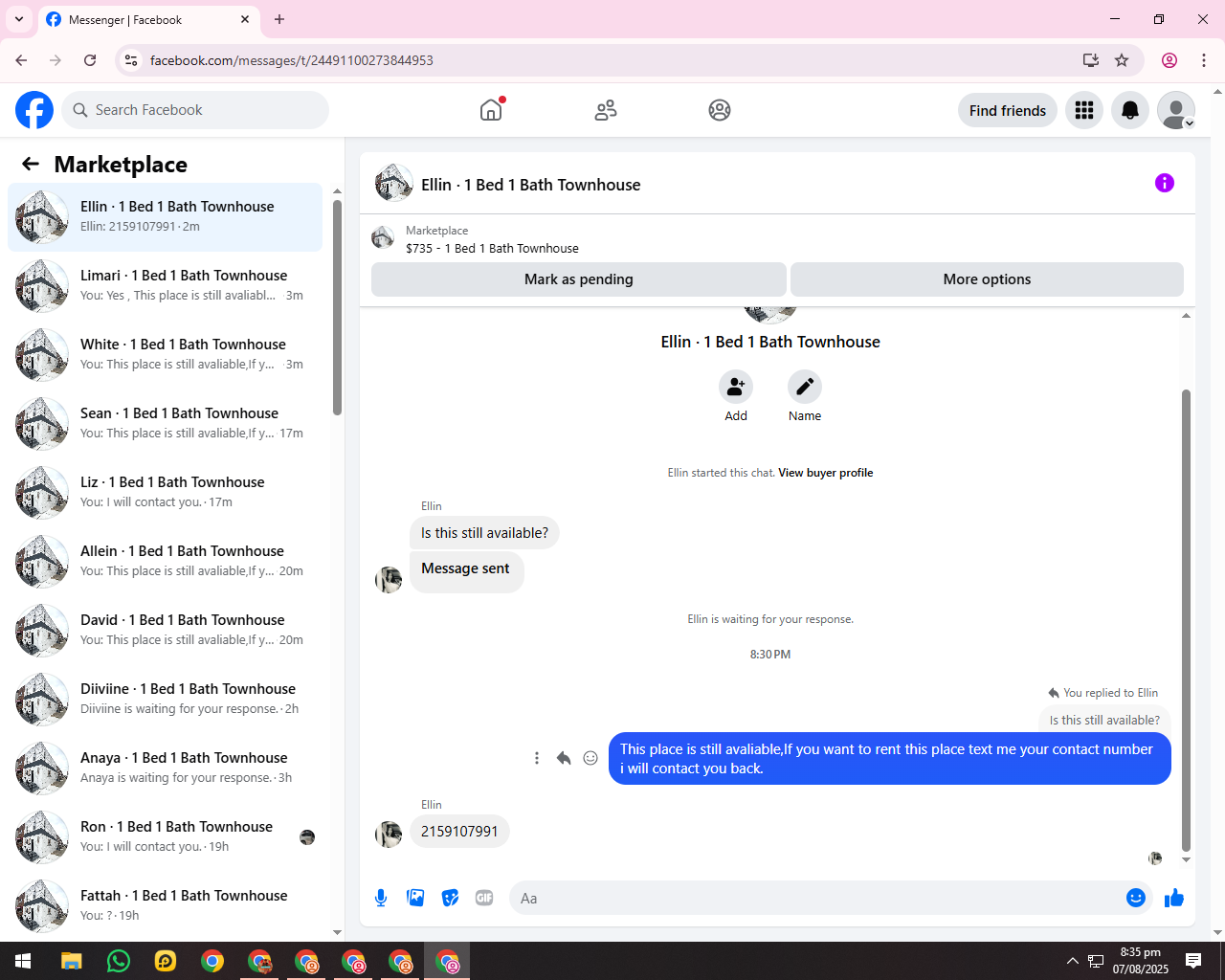View site information icon in address bar
Viewport: 1225px width, 980px height.
131,60
